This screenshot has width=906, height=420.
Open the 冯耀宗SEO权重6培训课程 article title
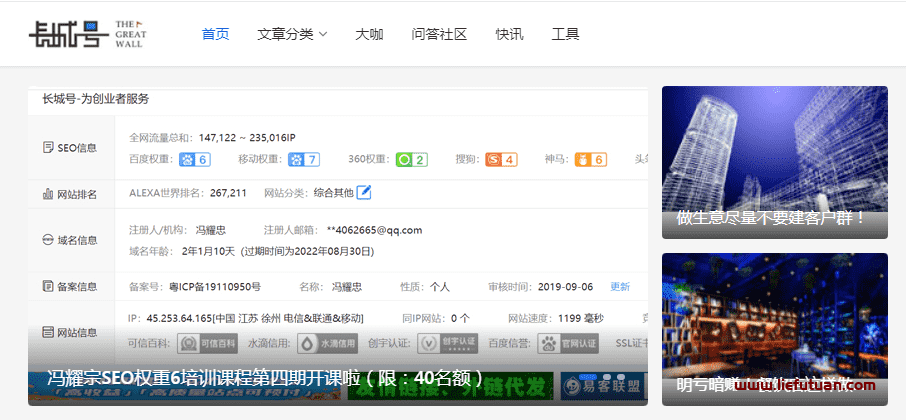coord(265,378)
